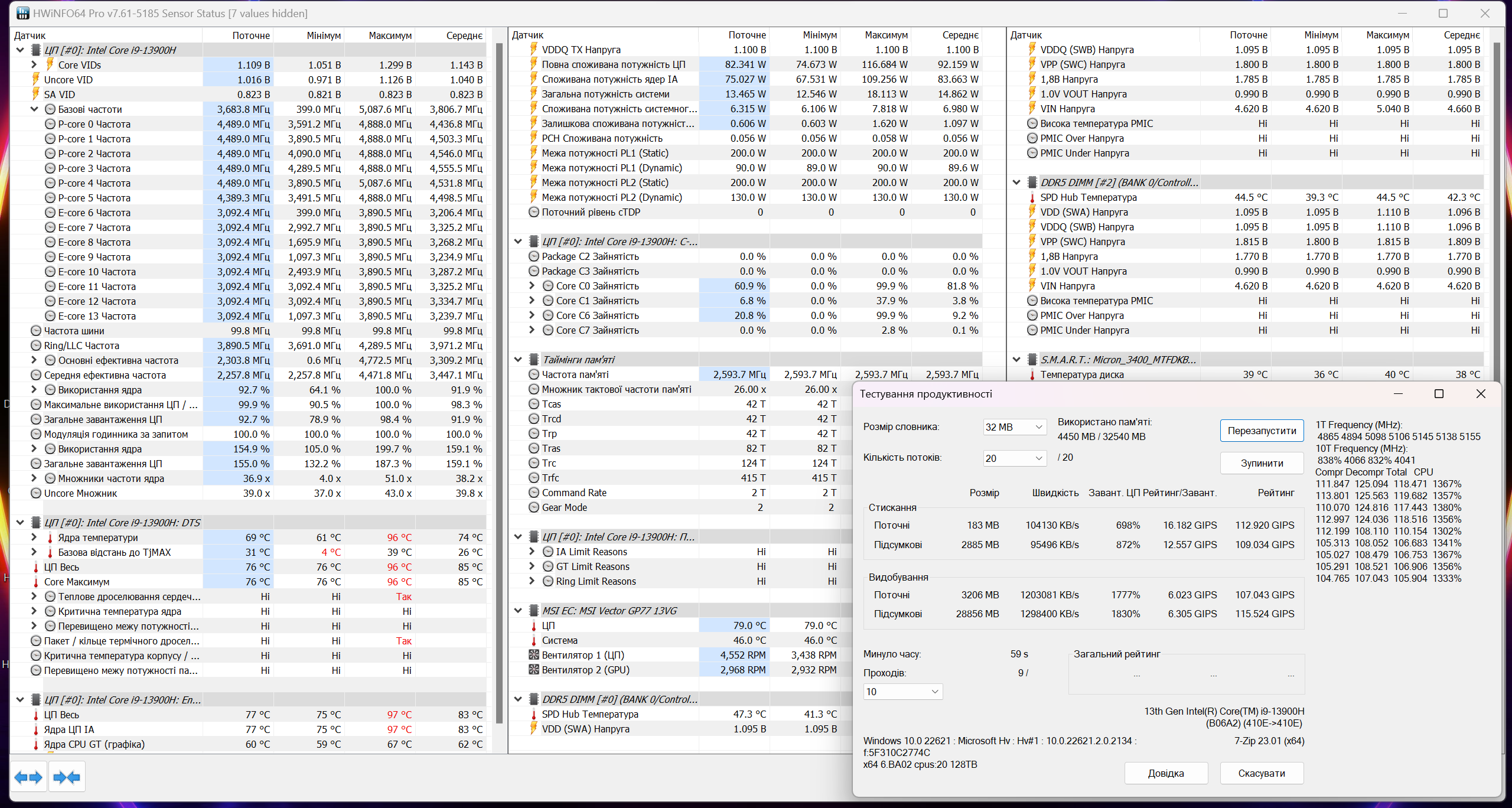Click the expand columns blue arrows icon
Viewport: 1512px width, 808px height.
pos(28,777)
